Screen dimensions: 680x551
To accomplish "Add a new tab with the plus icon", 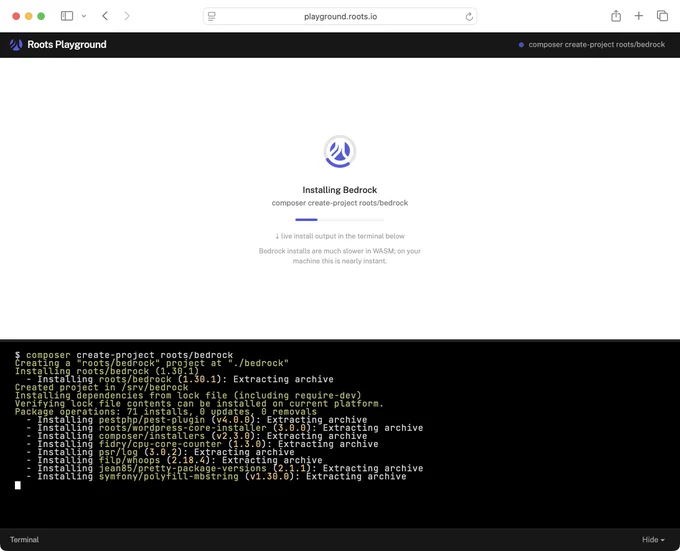I will 638,16.
